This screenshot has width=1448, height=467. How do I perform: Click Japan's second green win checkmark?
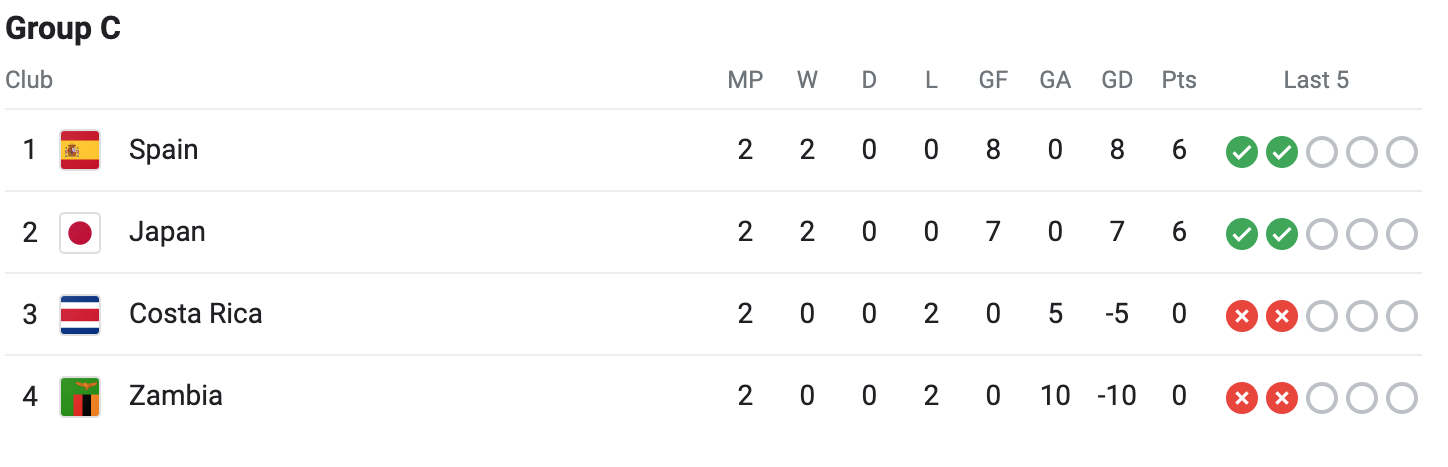(1281, 234)
